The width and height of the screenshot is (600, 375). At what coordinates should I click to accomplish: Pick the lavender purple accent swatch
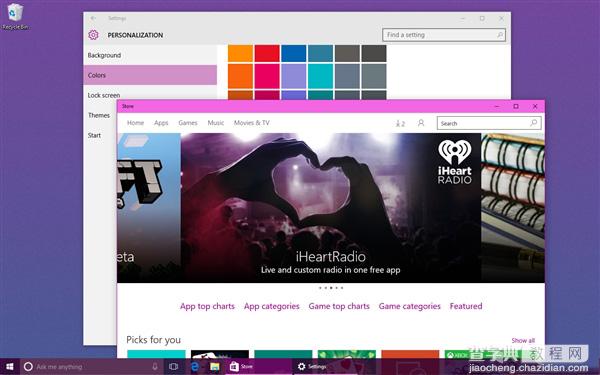(293, 76)
